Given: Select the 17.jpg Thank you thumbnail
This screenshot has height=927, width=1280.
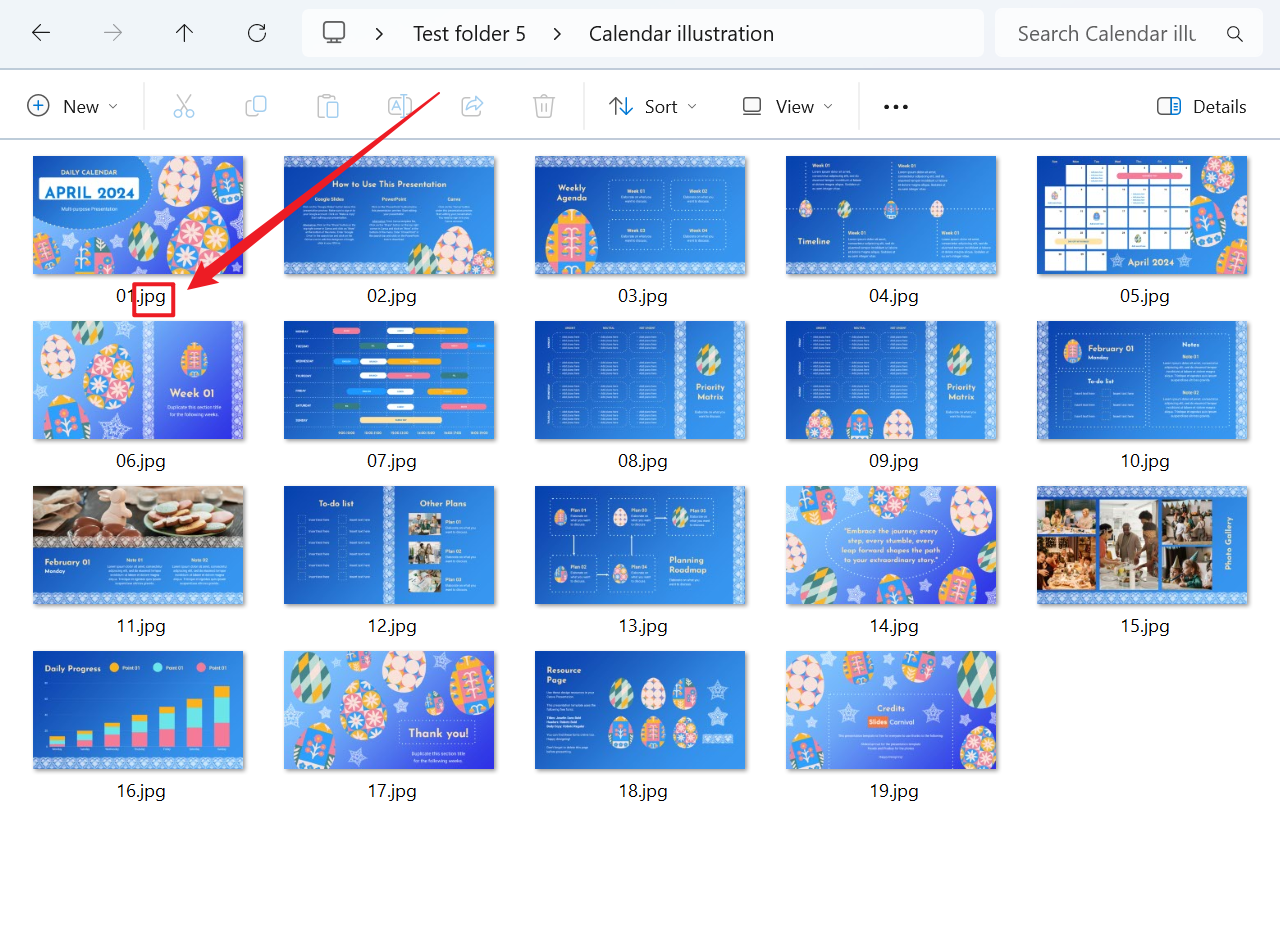Looking at the screenshot, I should click(389, 710).
